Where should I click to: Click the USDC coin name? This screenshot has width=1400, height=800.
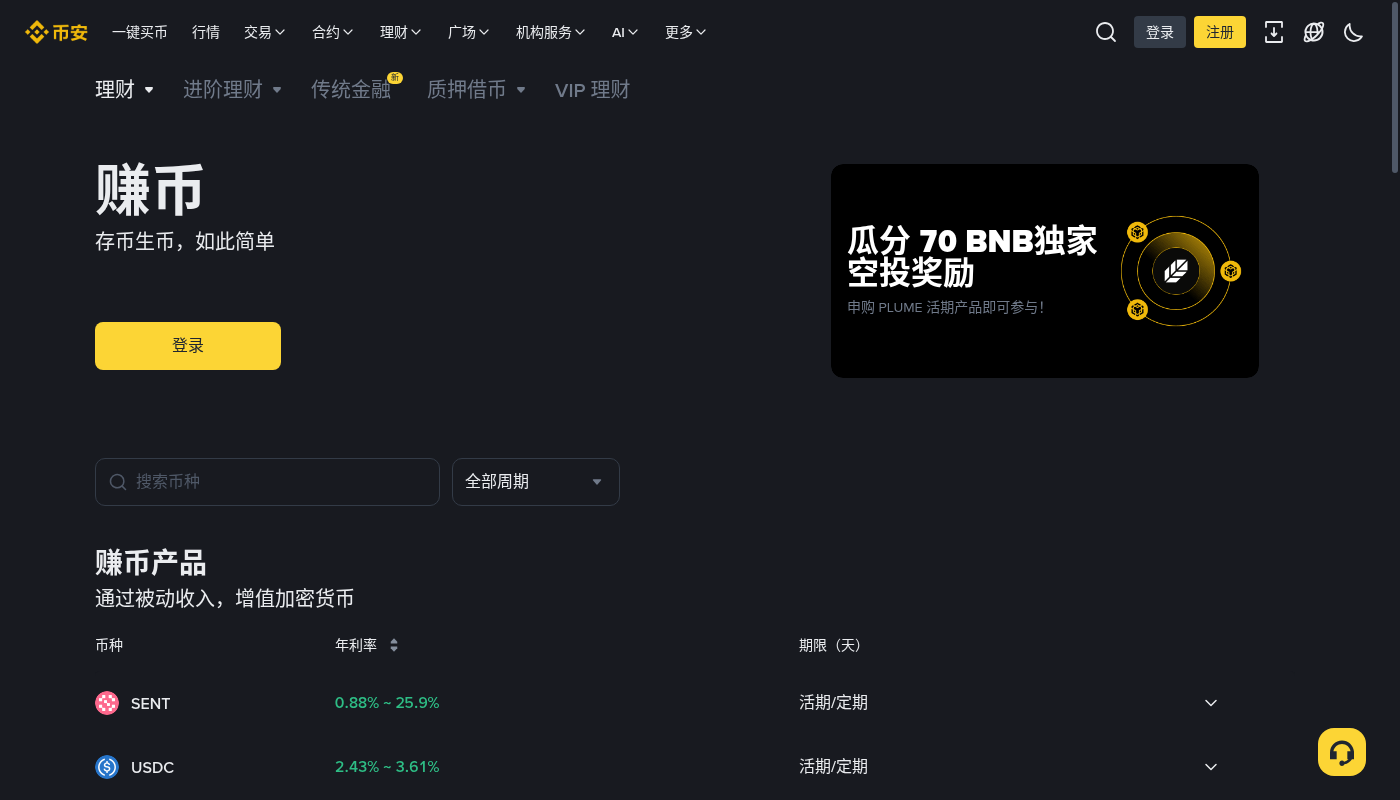point(153,768)
